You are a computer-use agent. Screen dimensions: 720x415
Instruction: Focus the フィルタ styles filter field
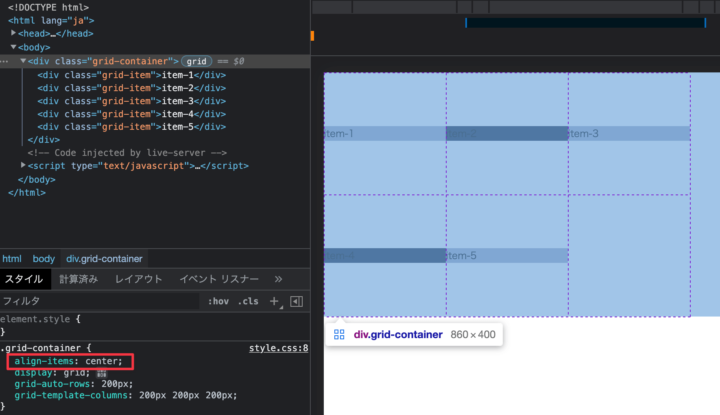[x=100, y=301]
